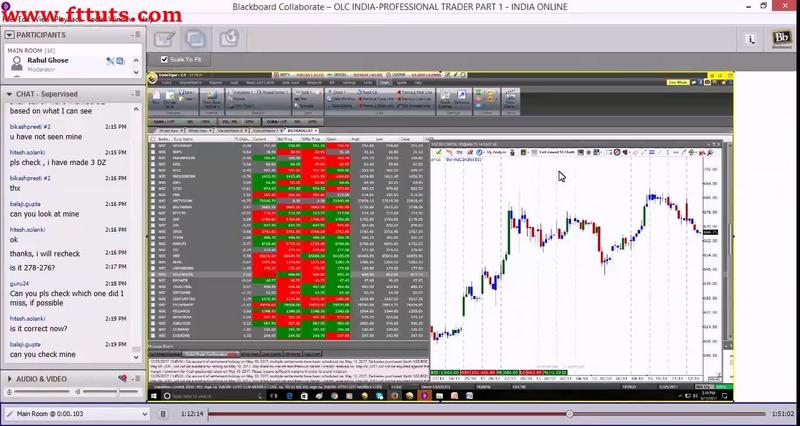800x426 pixels.
Task: Sort by Open column header
Action: click(x=338, y=139)
